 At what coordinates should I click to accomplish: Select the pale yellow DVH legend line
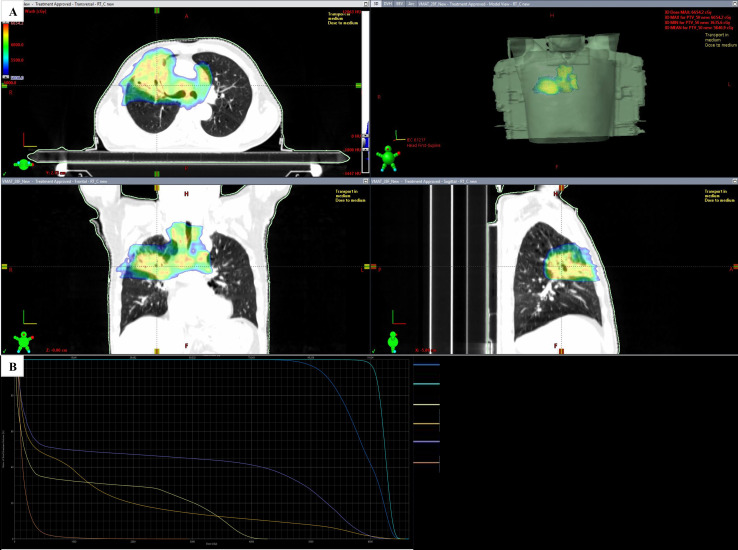(426, 405)
